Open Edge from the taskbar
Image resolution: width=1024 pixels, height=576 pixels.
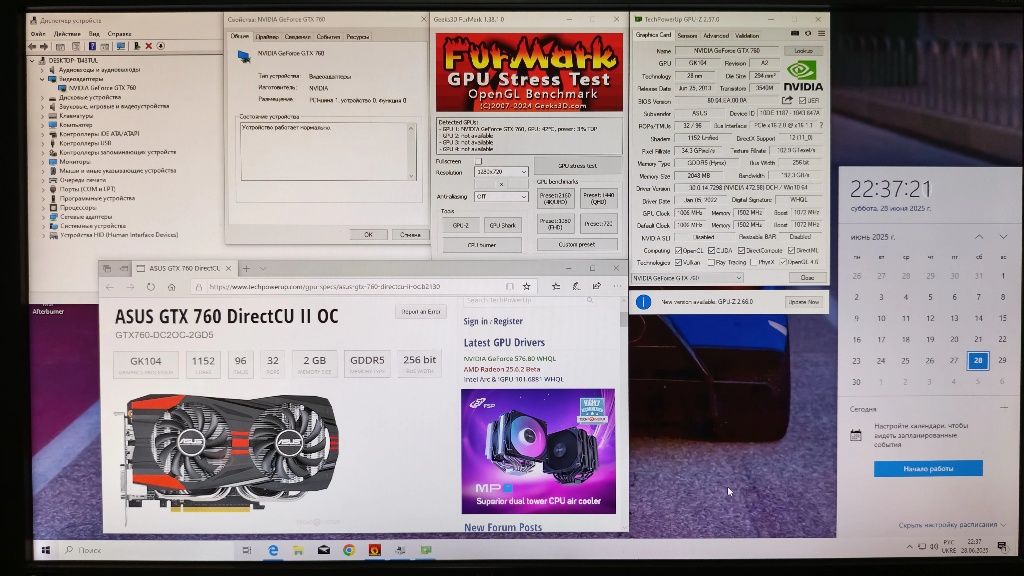tap(273, 550)
